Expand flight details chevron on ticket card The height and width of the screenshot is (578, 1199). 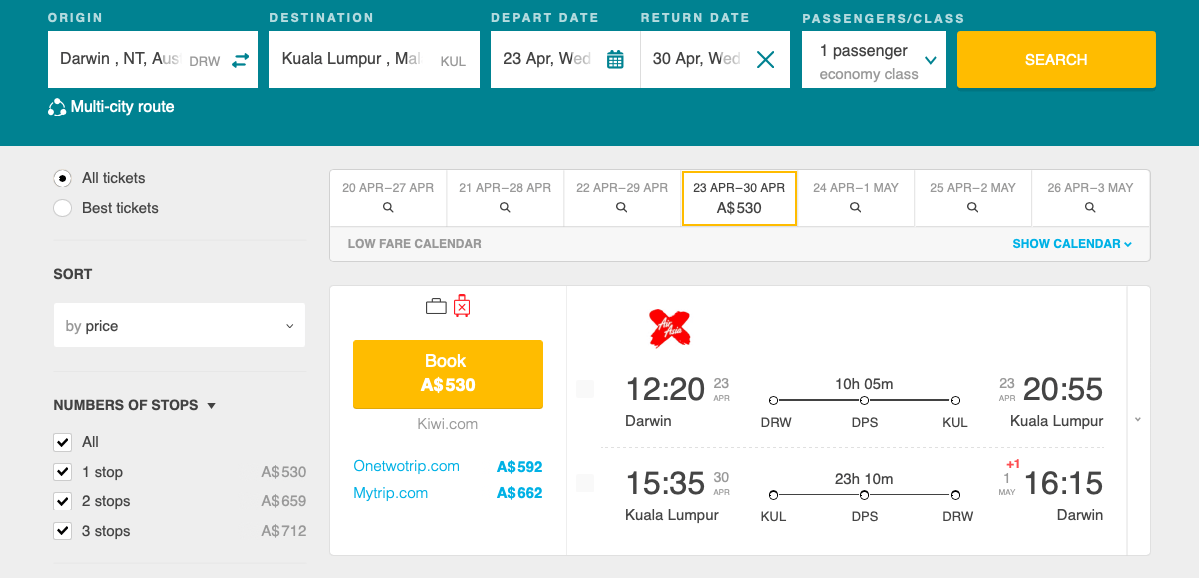(1138, 420)
